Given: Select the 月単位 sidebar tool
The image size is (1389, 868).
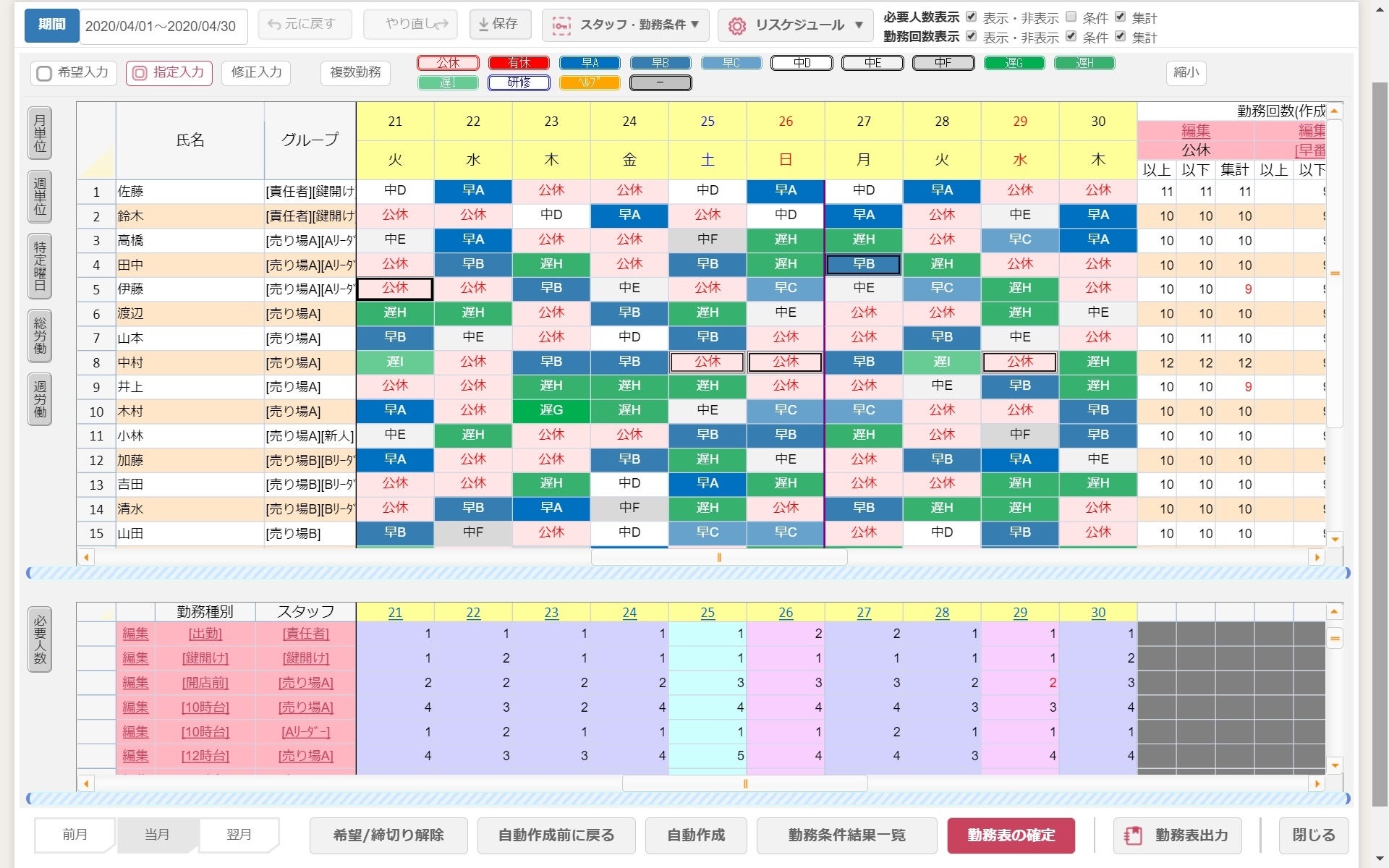Looking at the screenshot, I should click(x=40, y=133).
